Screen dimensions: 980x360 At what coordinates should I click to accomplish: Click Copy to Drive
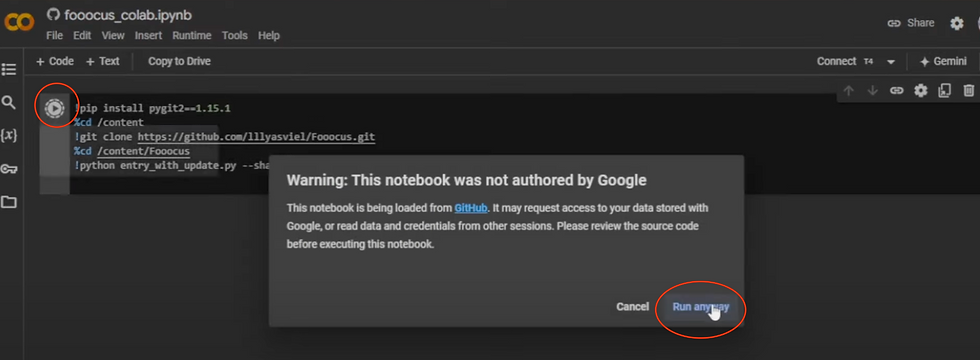click(179, 61)
